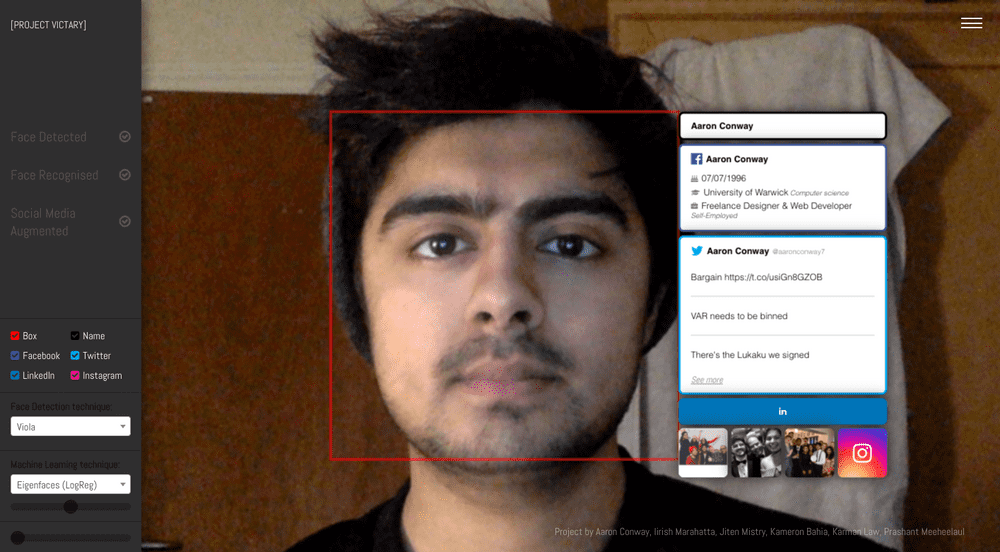Open the Eigenfaces (LogReg) machine learning dropdown
Screen dimensions: 1000x552
point(70,484)
